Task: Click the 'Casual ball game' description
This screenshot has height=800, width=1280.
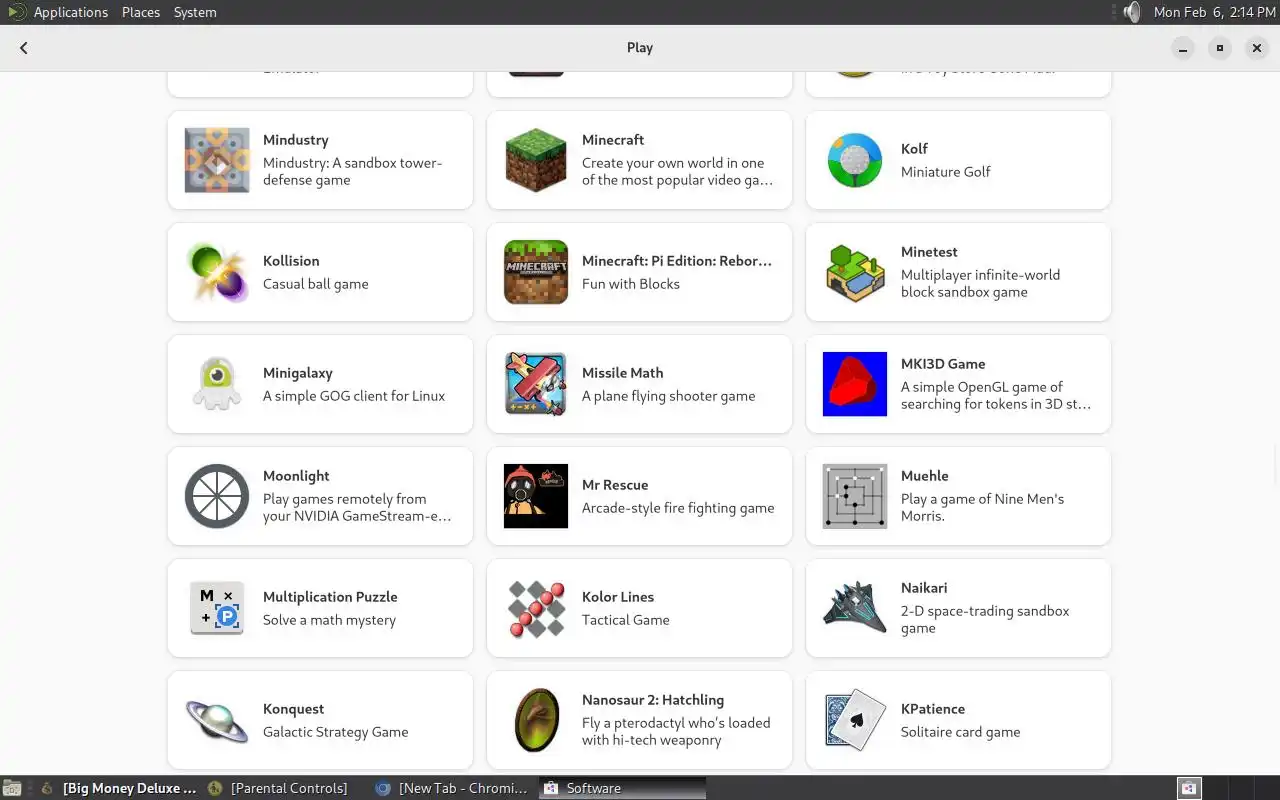Action: pyautogui.click(x=316, y=284)
